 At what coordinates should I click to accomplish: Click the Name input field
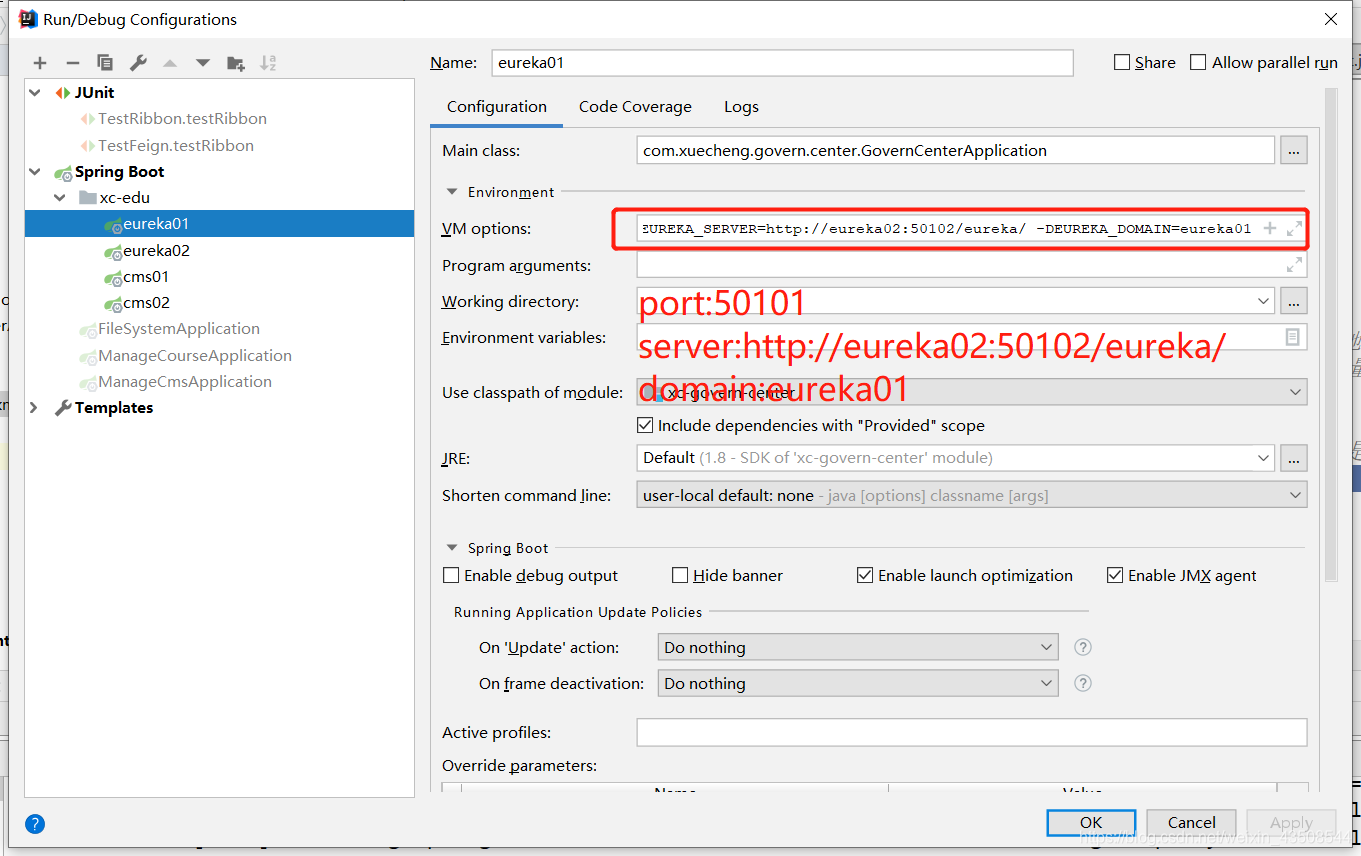pyautogui.click(x=782, y=62)
